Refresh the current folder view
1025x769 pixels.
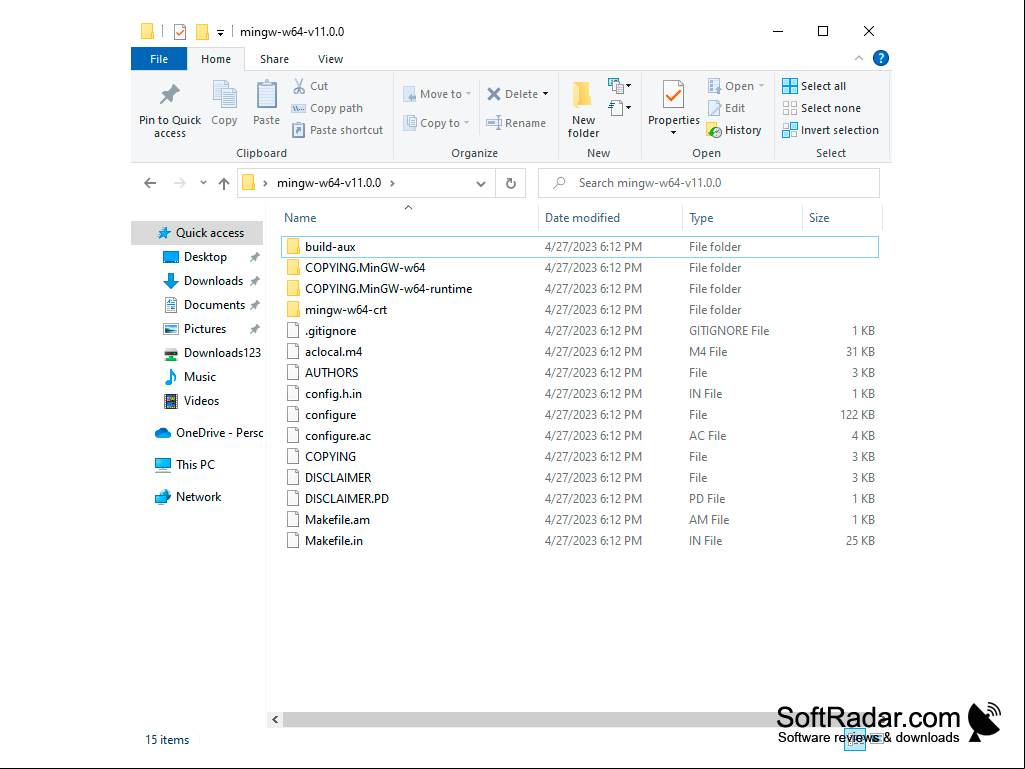click(x=511, y=183)
